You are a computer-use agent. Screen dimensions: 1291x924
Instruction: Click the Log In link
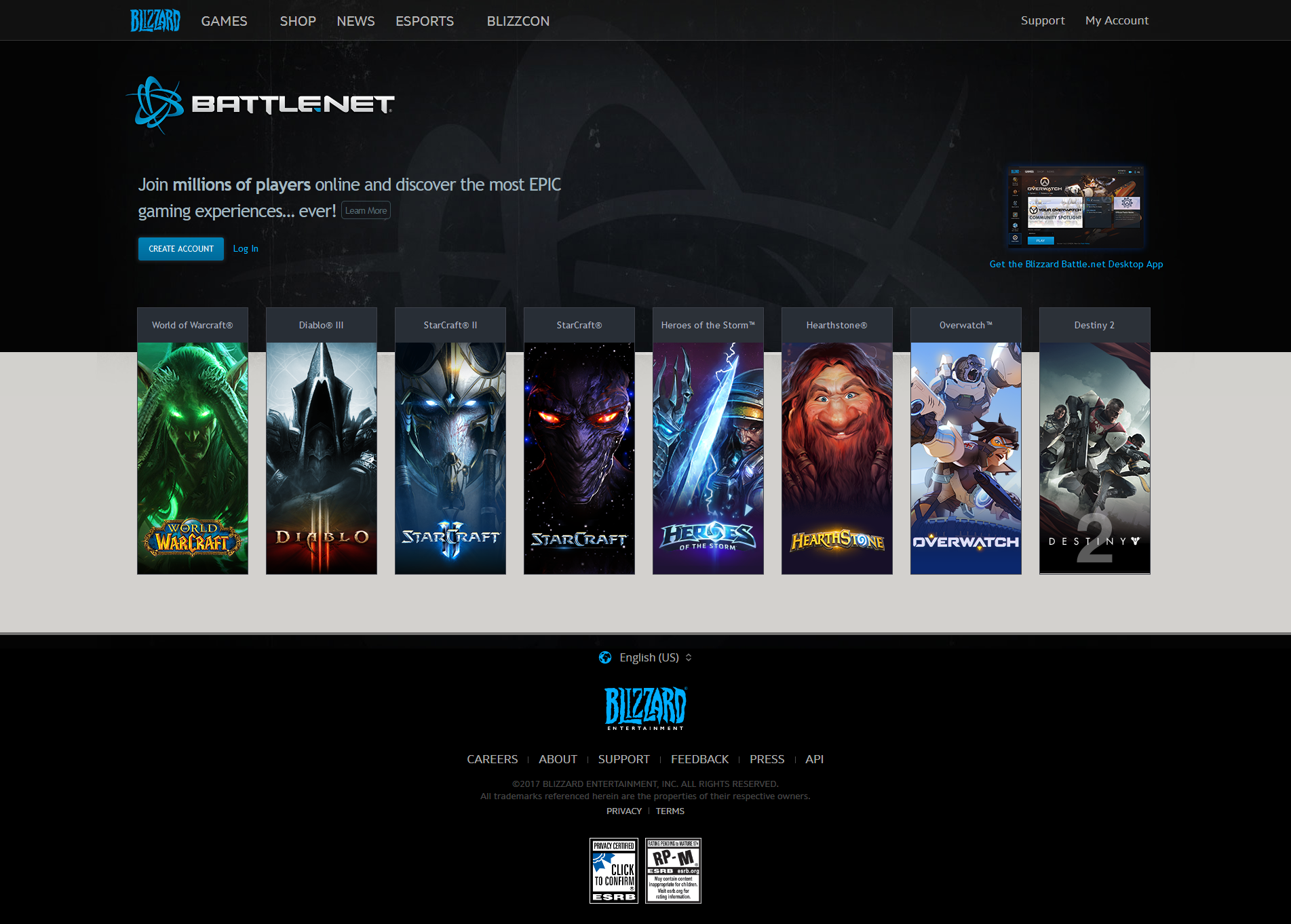[246, 249]
